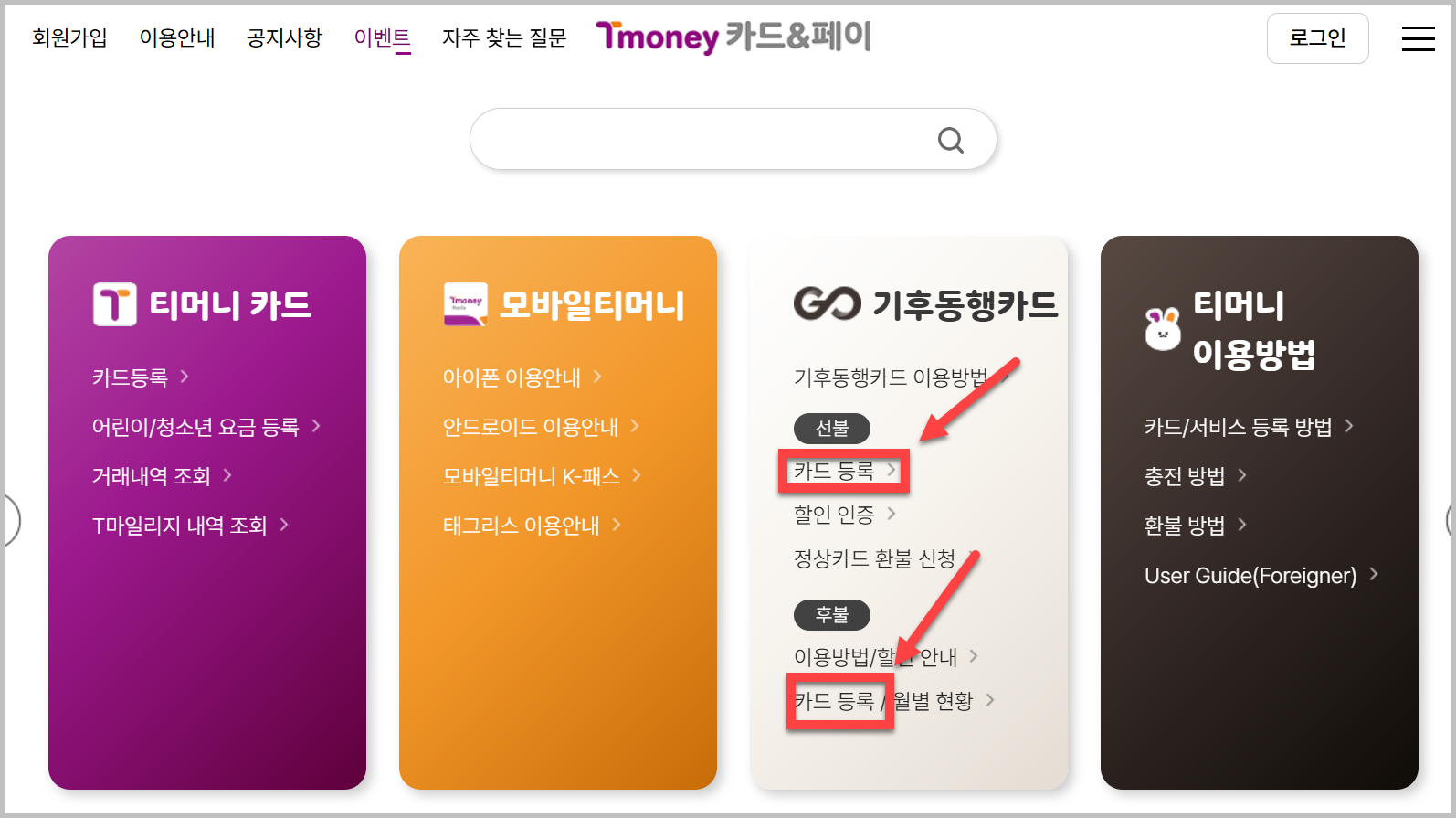The image size is (1456, 818).
Task: Click the rabbit mascot icon
Action: click(x=1163, y=329)
